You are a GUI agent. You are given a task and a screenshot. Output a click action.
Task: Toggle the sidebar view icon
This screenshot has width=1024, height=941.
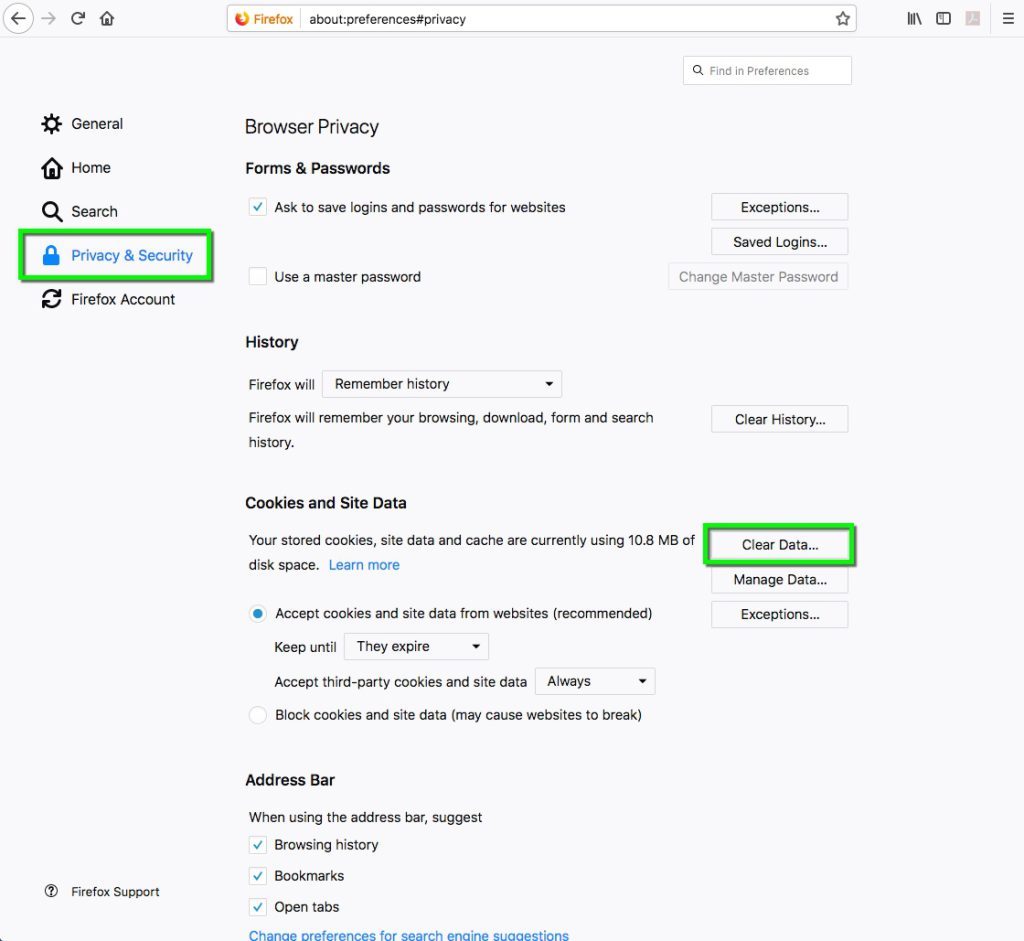click(943, 19)
